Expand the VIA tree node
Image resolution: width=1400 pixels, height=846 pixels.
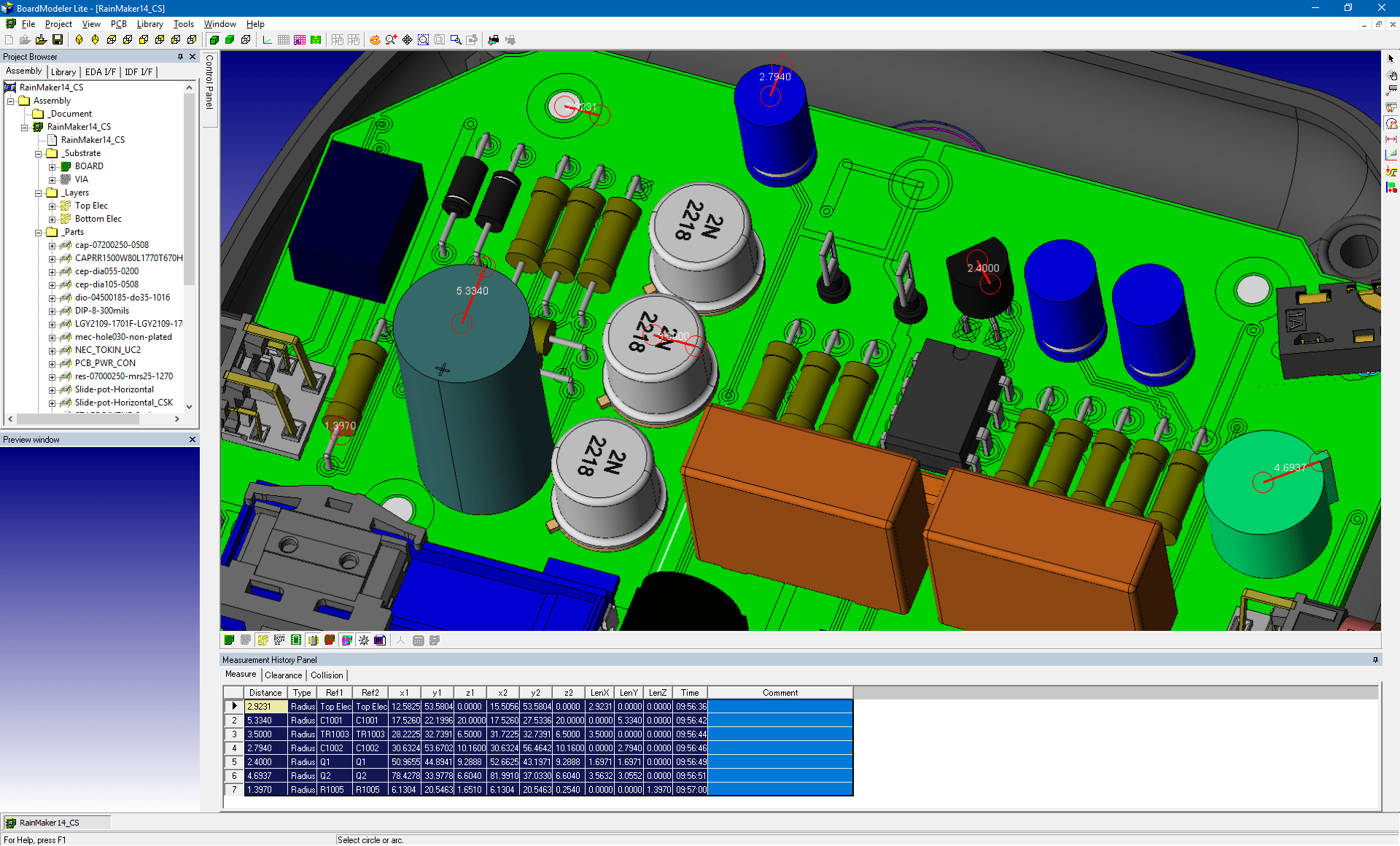[x=52, y=179]
